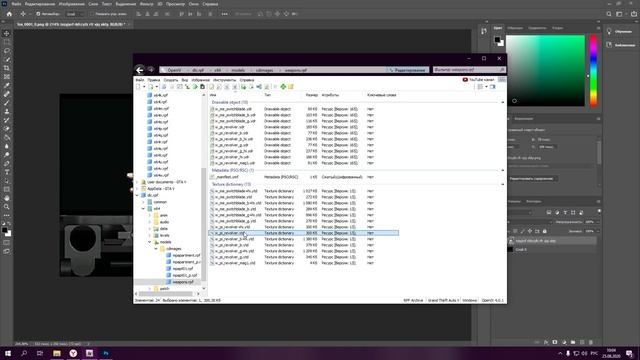
Task: Open OpenIV view mode dropdown arrow
Action: 486,87
